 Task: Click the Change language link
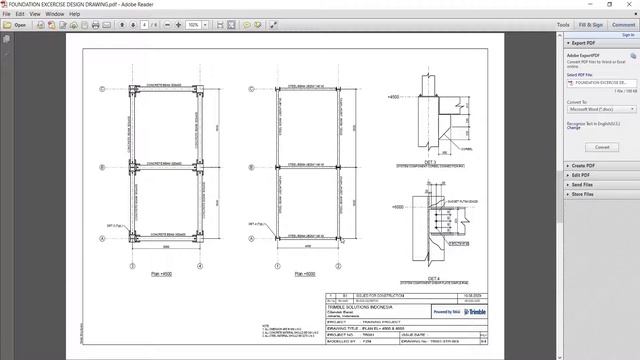click(573, 128)
